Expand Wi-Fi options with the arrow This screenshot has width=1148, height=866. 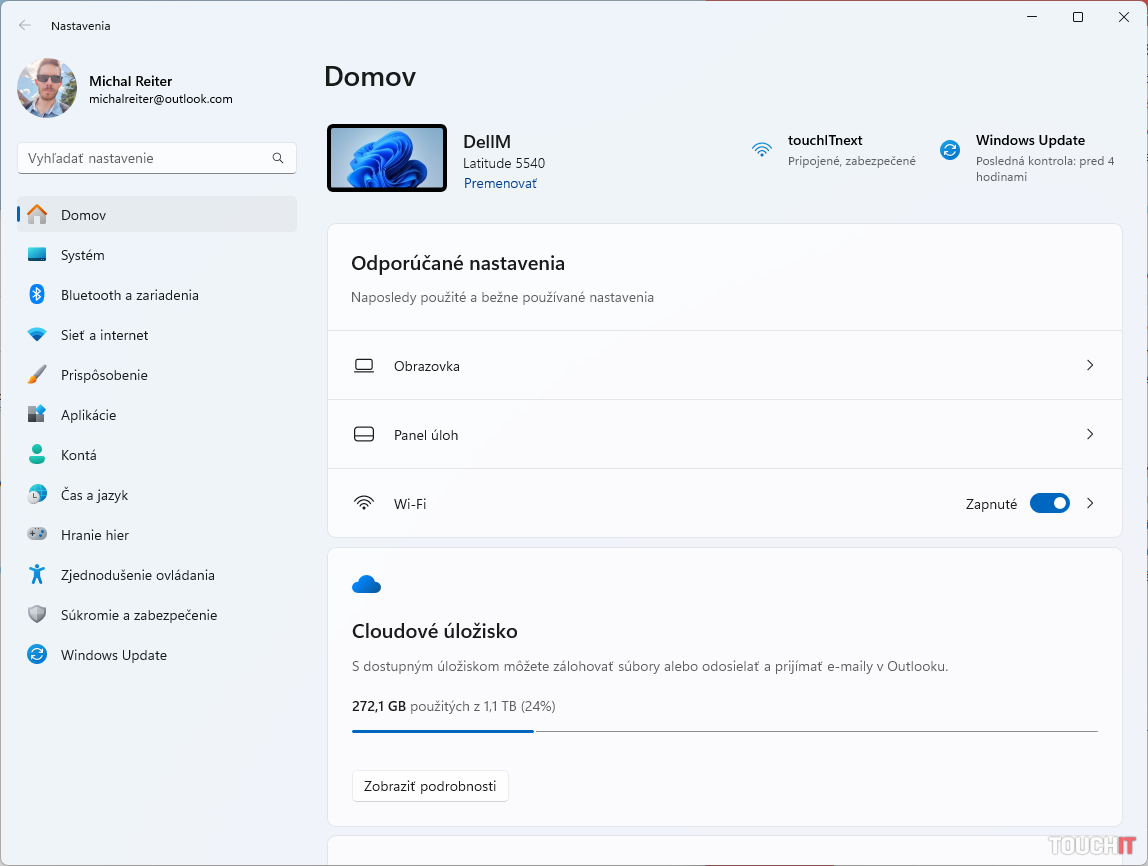pyautogui.click(x=1090, y=504)
